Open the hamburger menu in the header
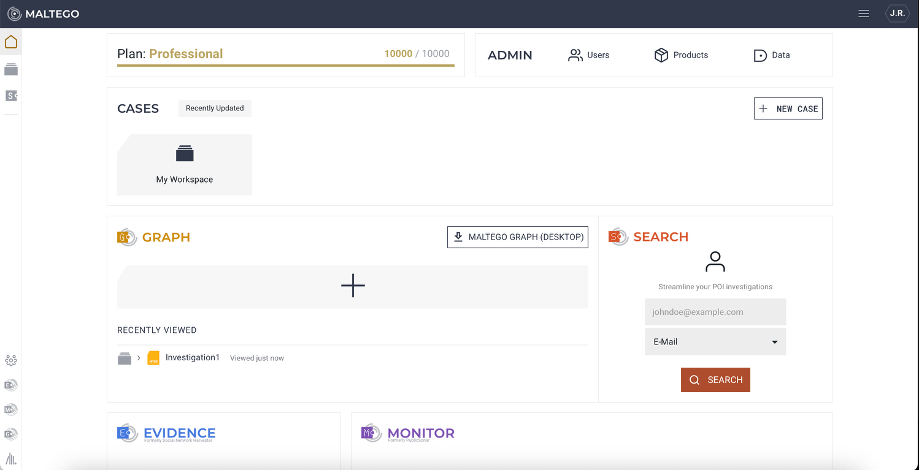The width and height of the screenshot is (920, 470). [x=864, y=13]
